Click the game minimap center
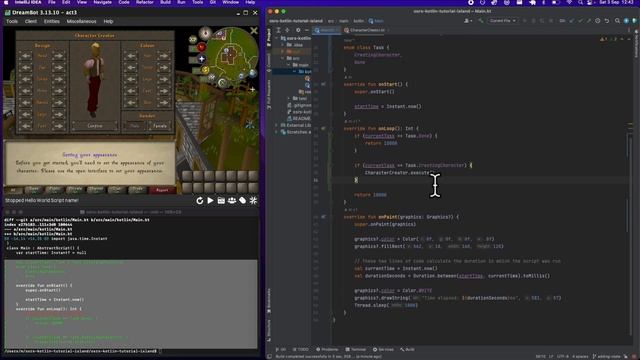640x360 pixels. click(231, 55)
